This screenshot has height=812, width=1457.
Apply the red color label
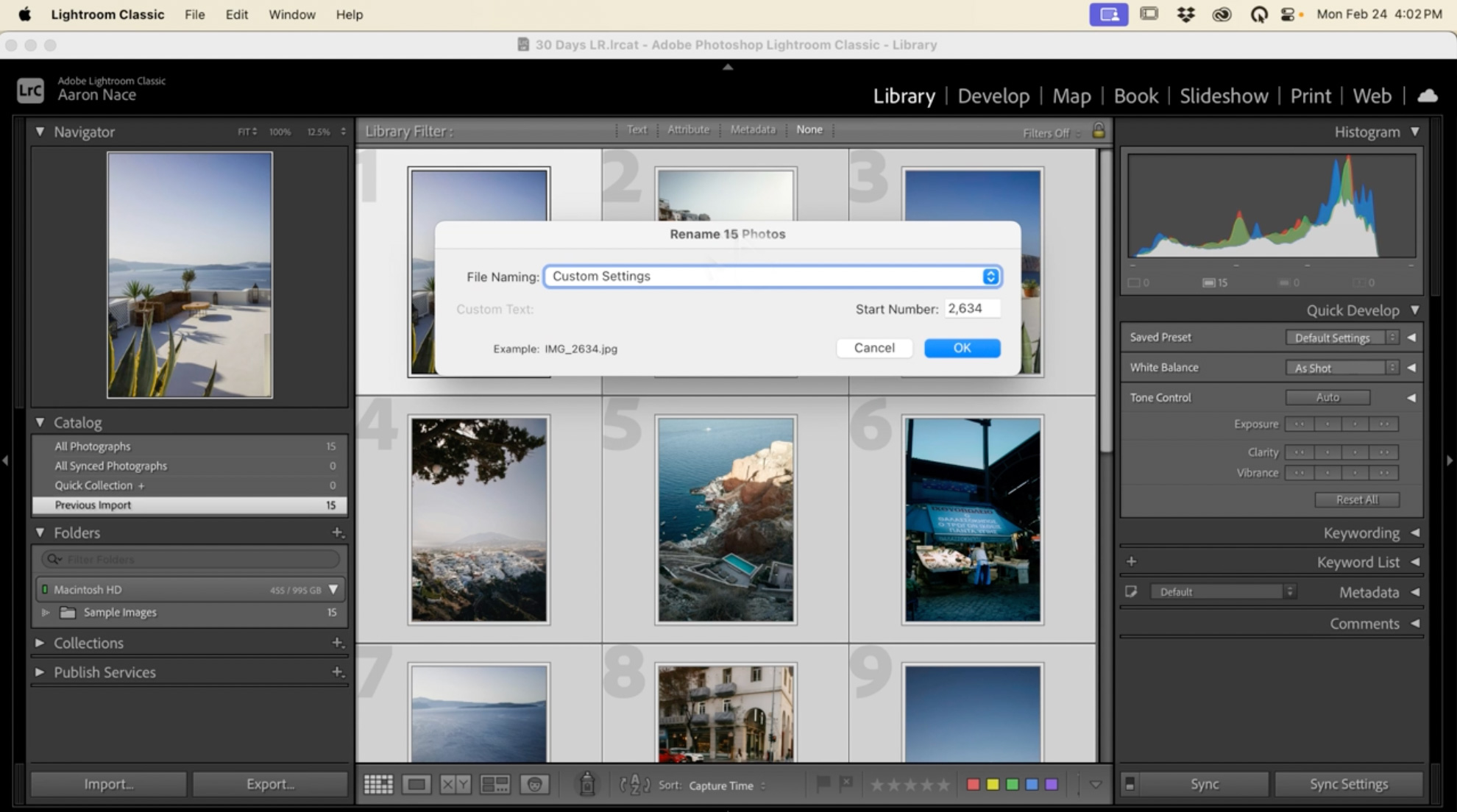[973, 785]
